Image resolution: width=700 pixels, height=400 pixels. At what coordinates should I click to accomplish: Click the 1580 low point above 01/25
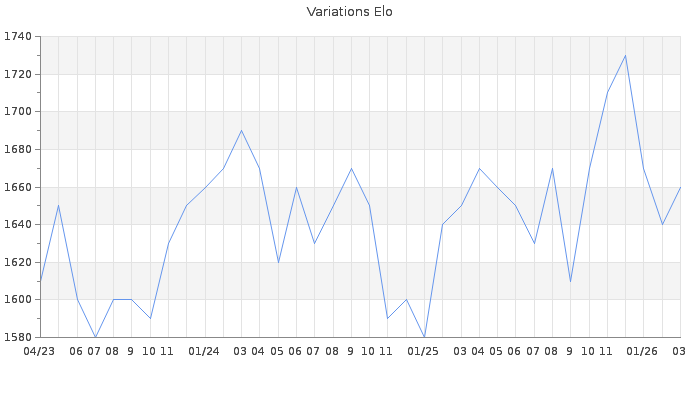click(x=425, y=337)
